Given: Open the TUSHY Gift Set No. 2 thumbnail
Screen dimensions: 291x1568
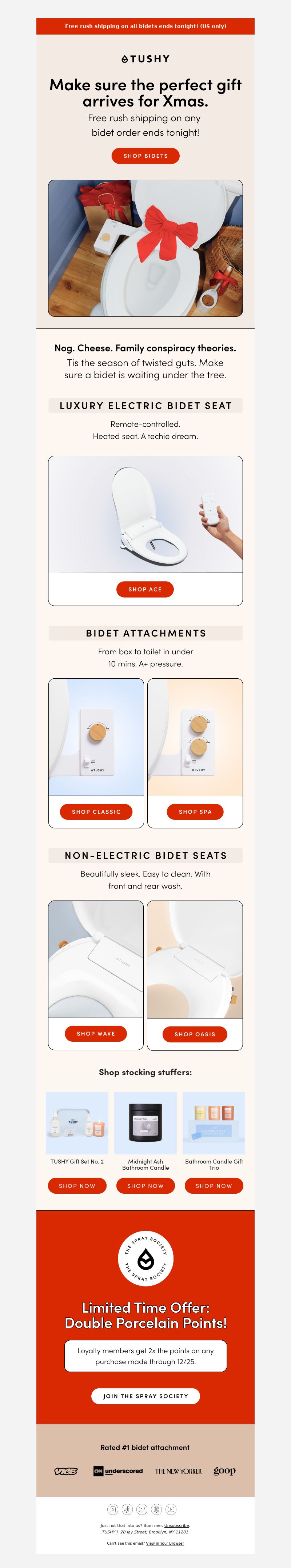Looking at the screenshot, I should coord(77,1122).
